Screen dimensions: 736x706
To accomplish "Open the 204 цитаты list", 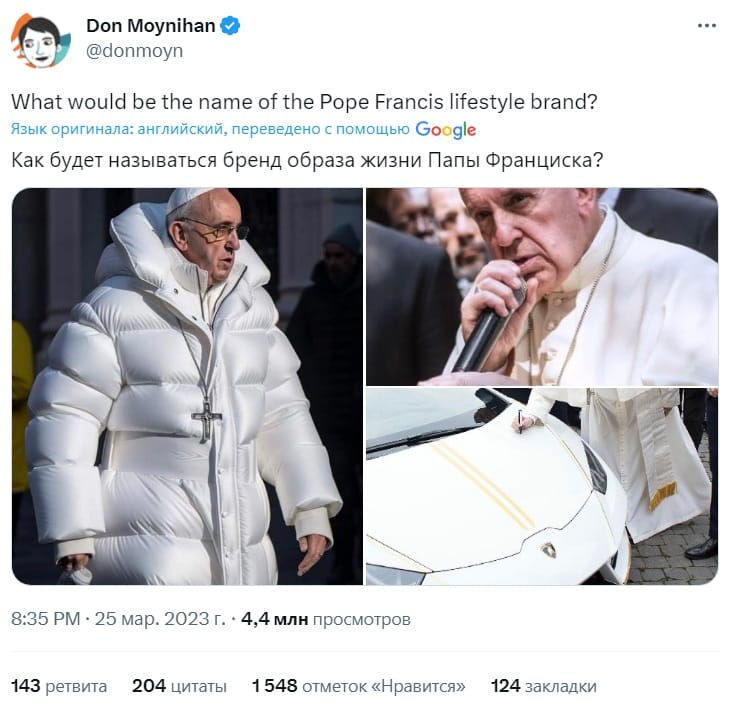I will click(179, 686).
